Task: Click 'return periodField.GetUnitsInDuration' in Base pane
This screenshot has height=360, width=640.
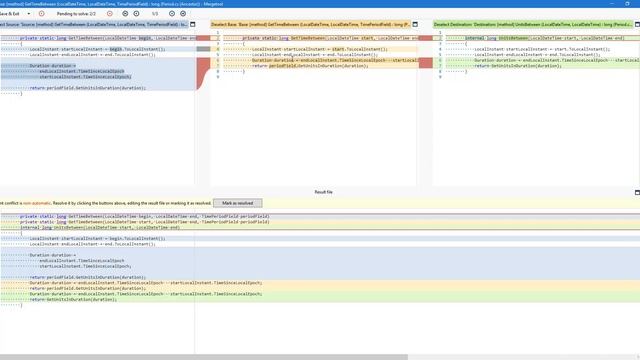Action: [310, 66]
